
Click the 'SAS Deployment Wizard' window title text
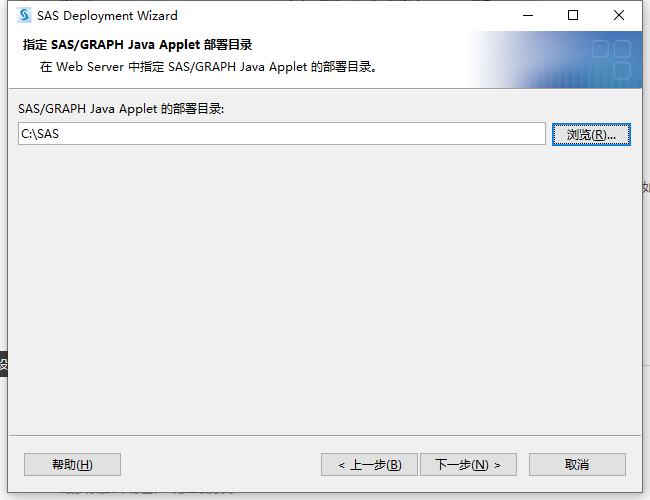[x=107, y=16]
